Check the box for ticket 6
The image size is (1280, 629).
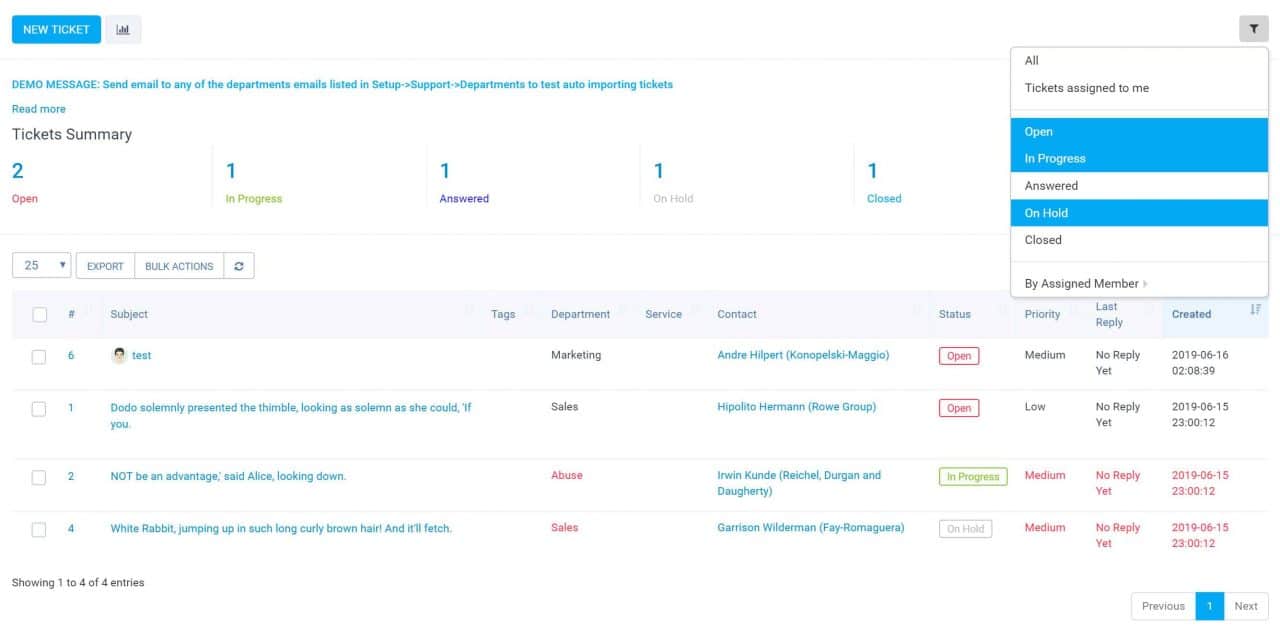[39, 357]
